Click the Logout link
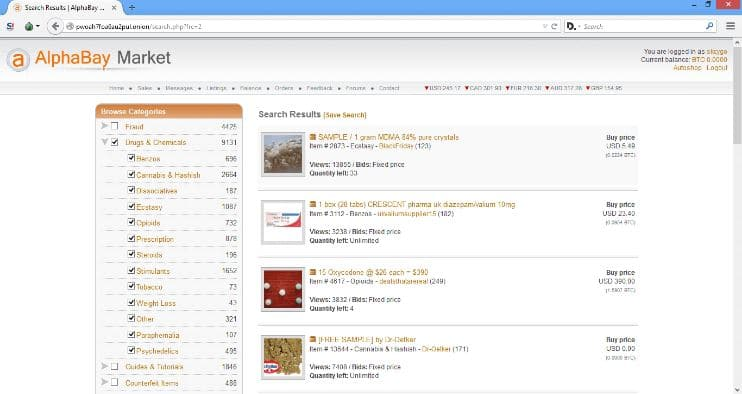 (716, 68)
